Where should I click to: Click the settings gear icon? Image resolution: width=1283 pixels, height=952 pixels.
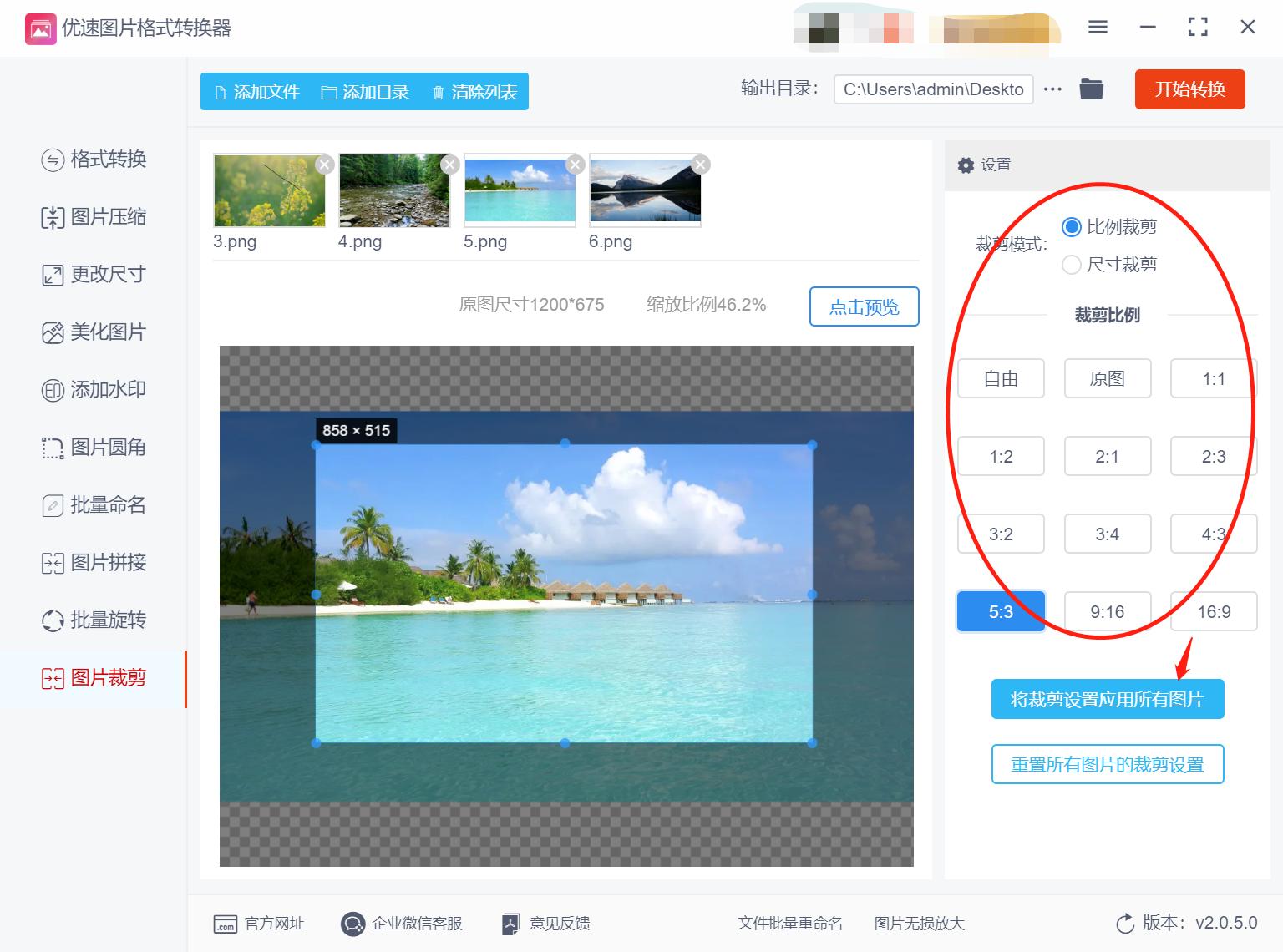(966, 165)
